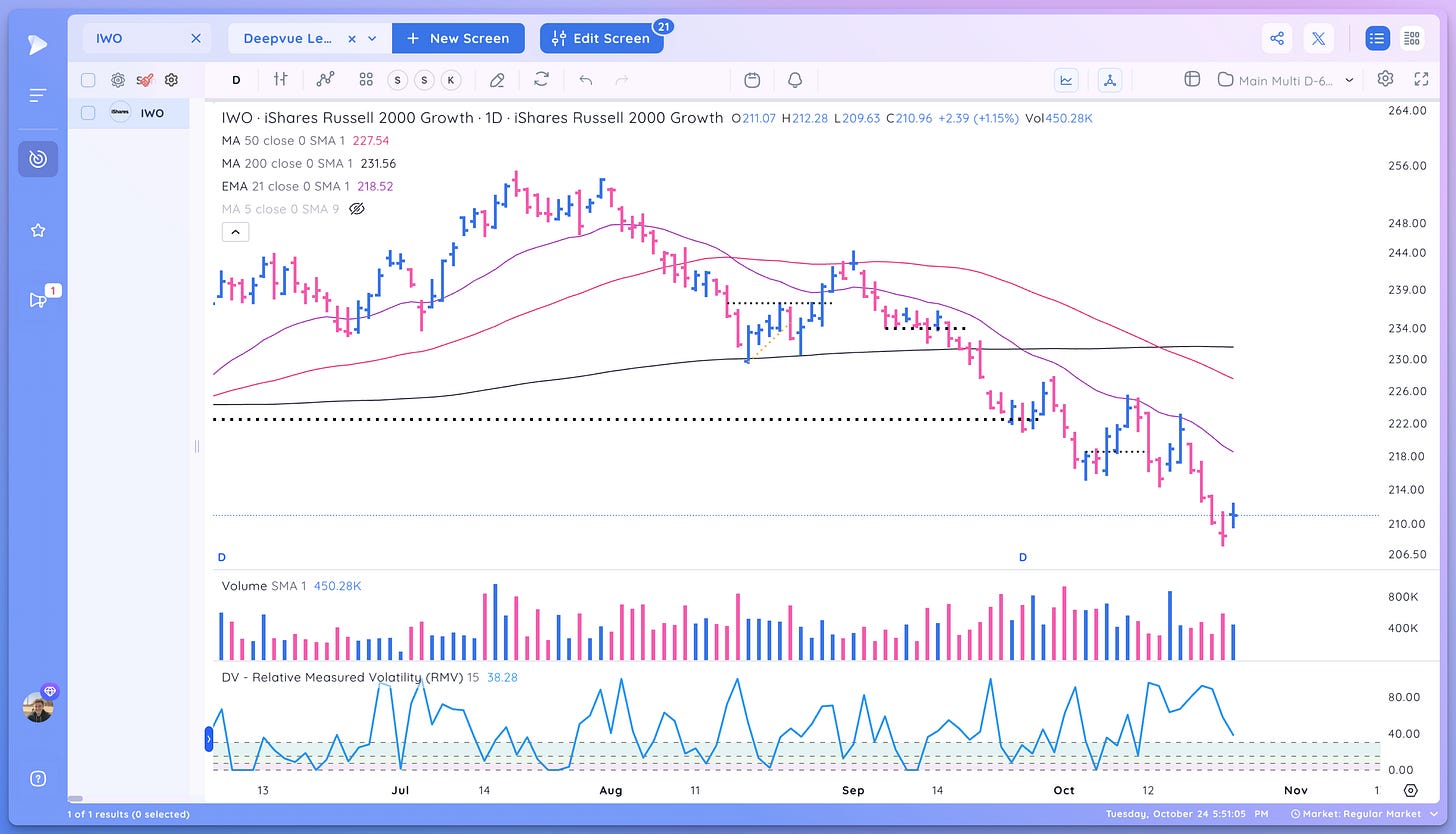Open the sidebar menu lines icon
Viewport: 1456px width, 834px height.
click(x=38, y=95)
